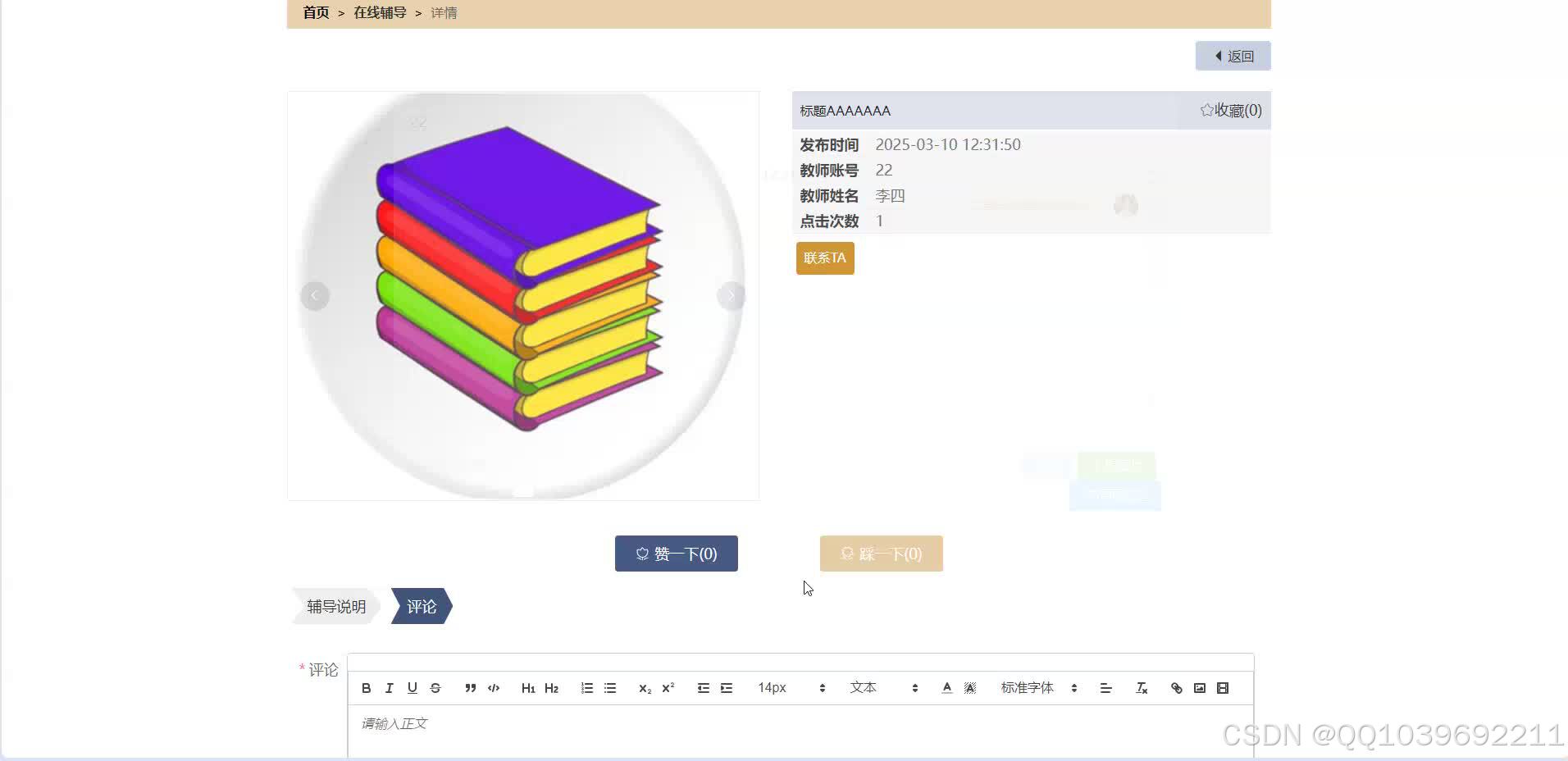Image resolution: width=1568 pixels, height=761 pixels.
Task: Insert a video into the comment
Action: (x=1223, y=688)
